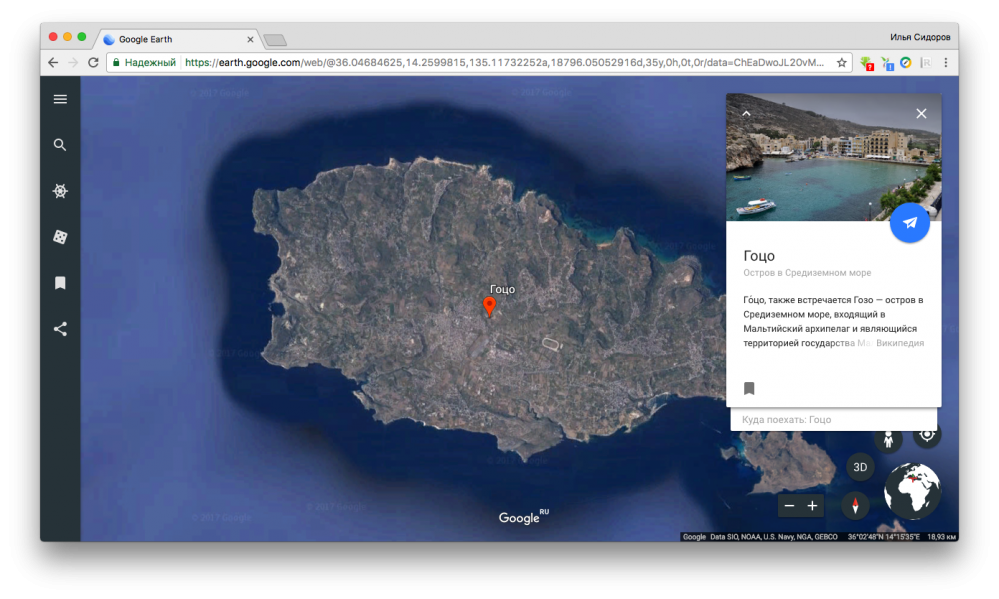Click the Share icon in the sidebar
The image size is (999, 599).
click(x=60, y=329)
